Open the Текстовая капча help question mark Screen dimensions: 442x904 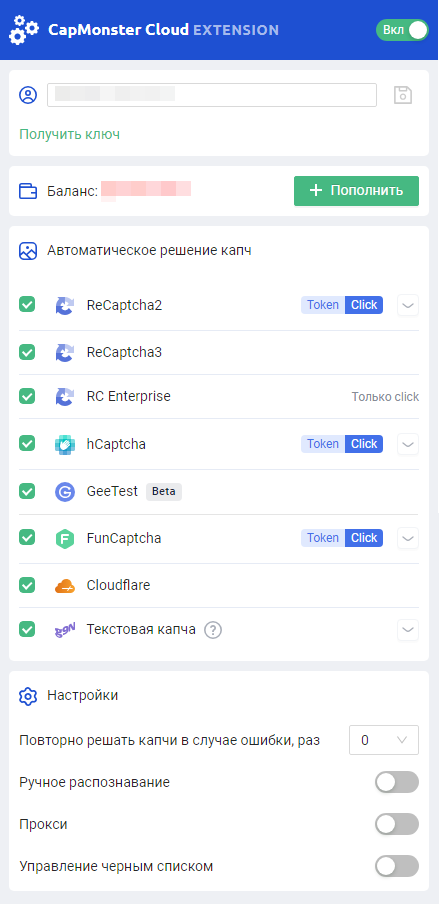pos(213,630)
